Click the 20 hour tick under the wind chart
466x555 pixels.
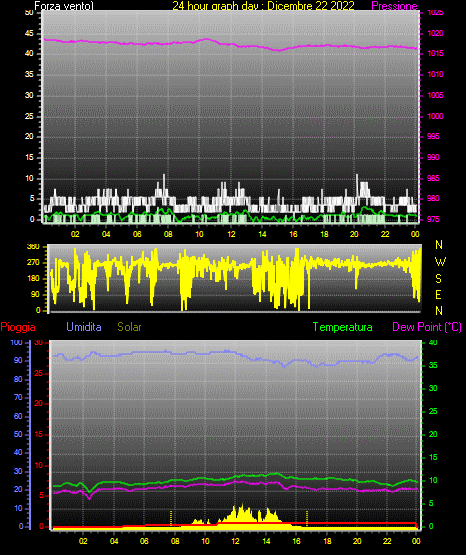(354, 234)
